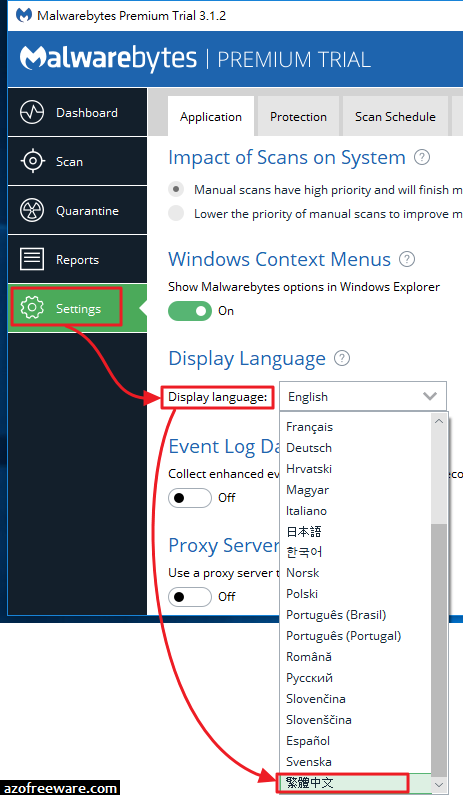Click the Quarantine radiation icon in sidebar

coord(32,210)
